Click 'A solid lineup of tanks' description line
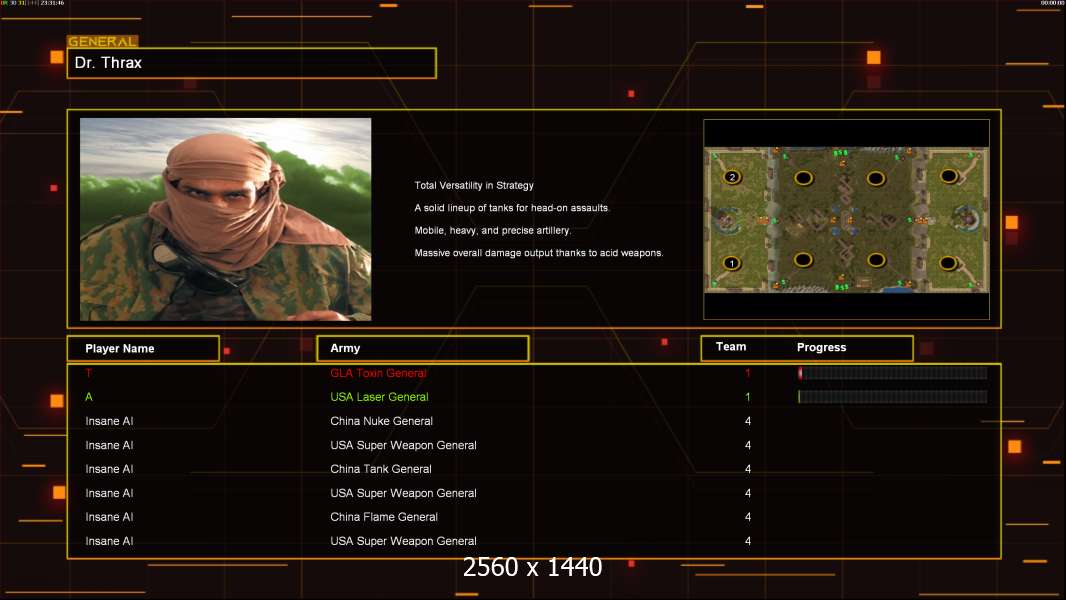Screen dimensions: 1066x600 [x=512, y=208]
